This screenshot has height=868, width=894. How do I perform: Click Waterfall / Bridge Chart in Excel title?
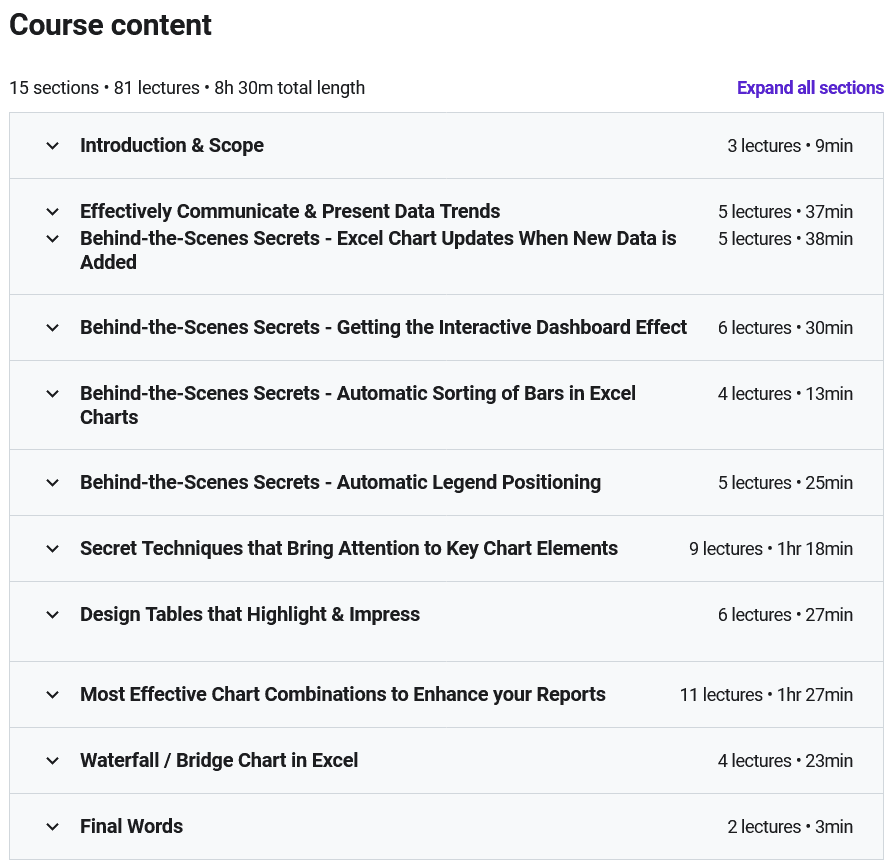tap(219, 761)
